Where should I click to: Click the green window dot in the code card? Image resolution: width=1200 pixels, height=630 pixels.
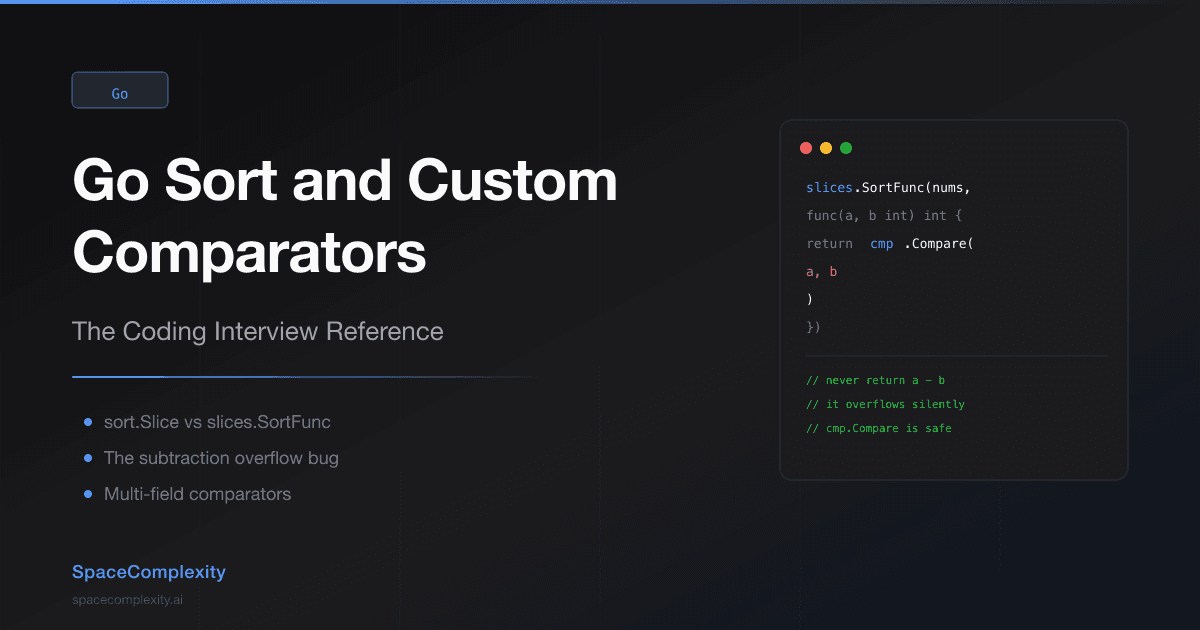pos(846,148)
